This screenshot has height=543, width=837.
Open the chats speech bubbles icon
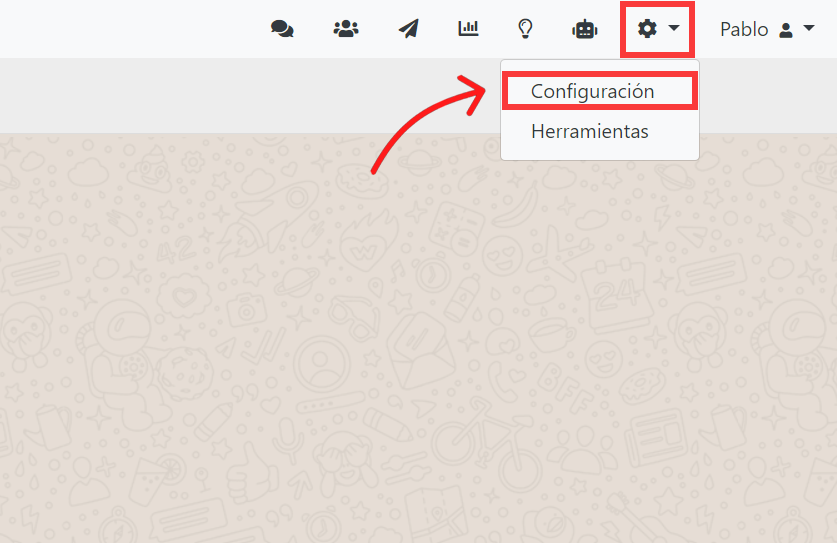pyautogui.click(x=282, y=29)
